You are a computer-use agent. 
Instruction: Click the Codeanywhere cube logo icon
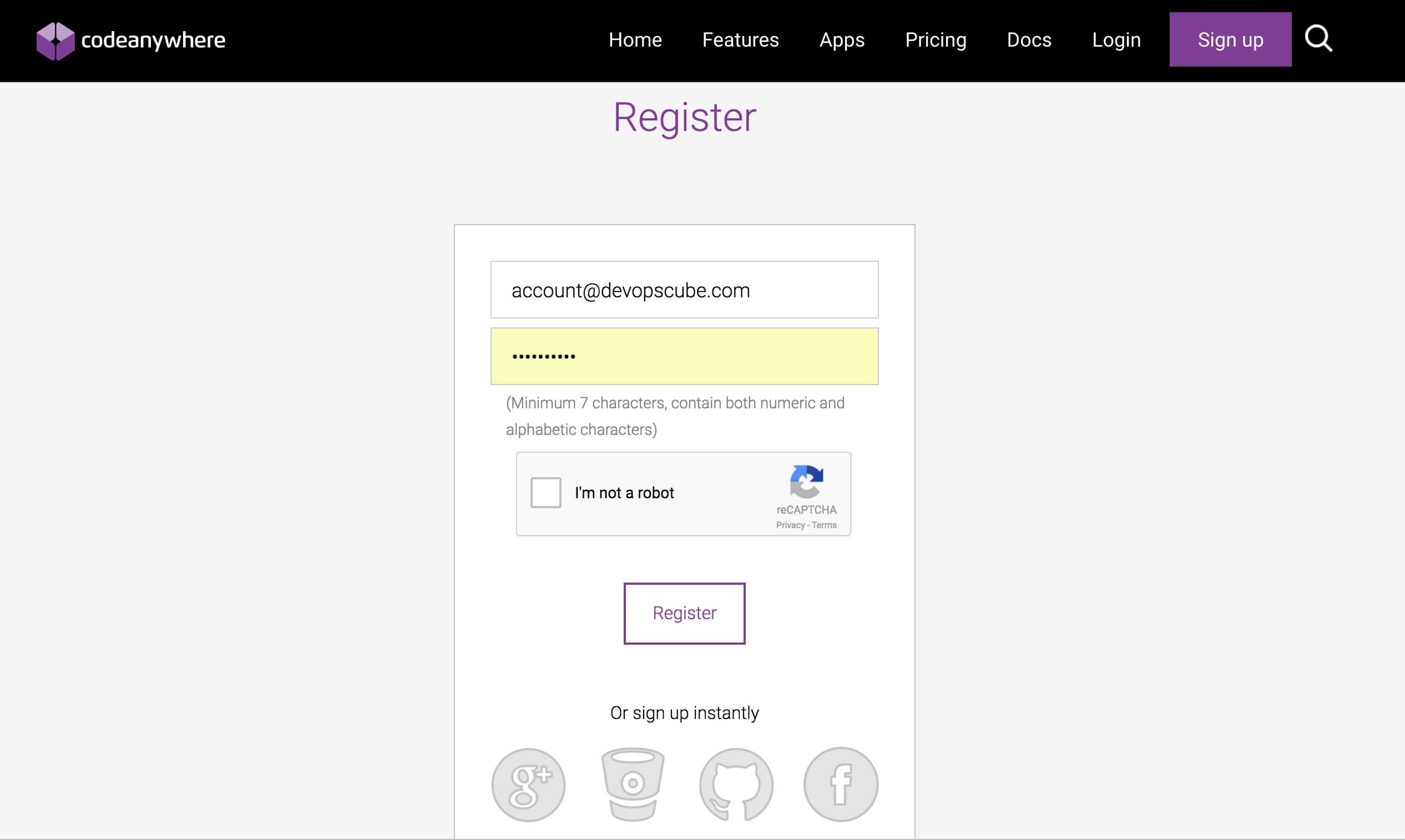pos(55,41)
